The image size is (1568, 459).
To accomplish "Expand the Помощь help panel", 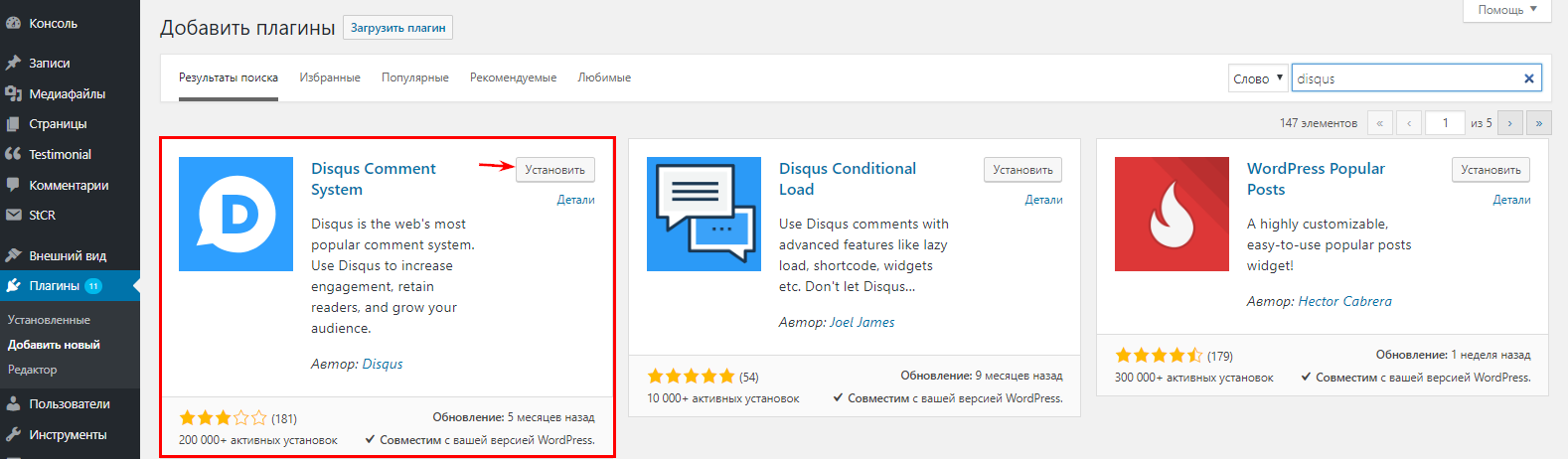I will pyautogui.click(x=1506, y=10).
